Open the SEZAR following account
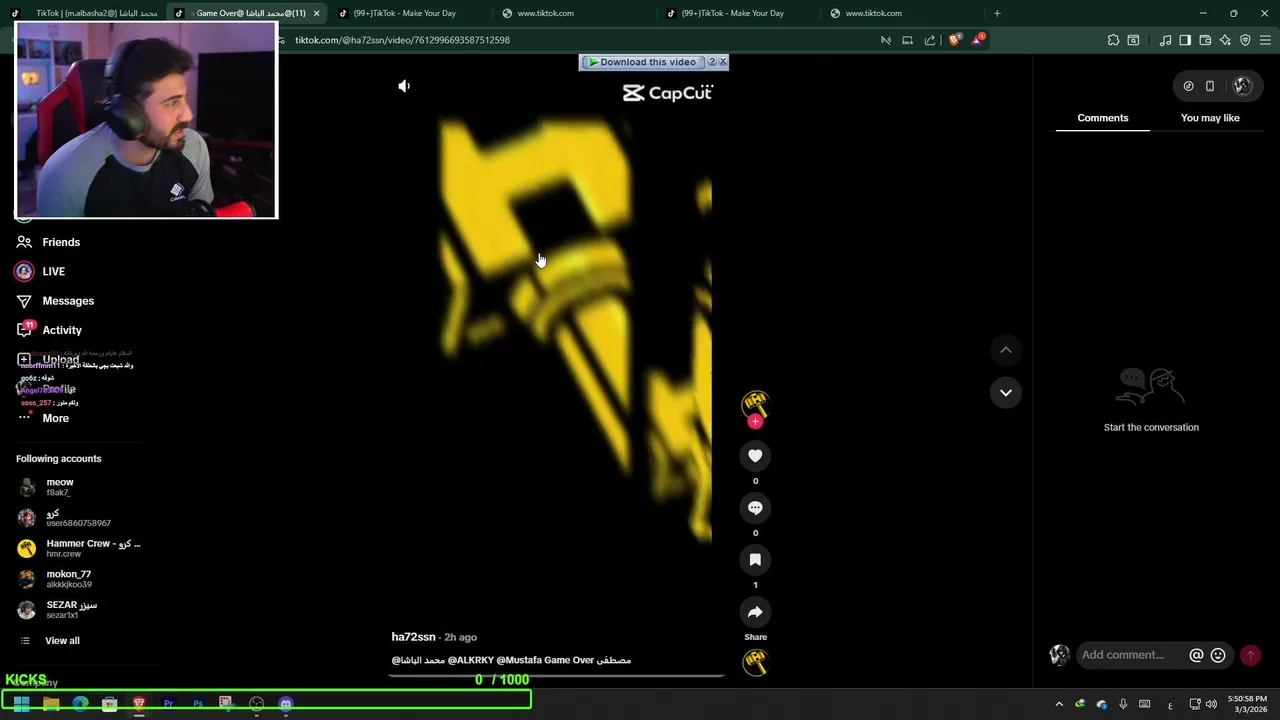 click(70, 609)
